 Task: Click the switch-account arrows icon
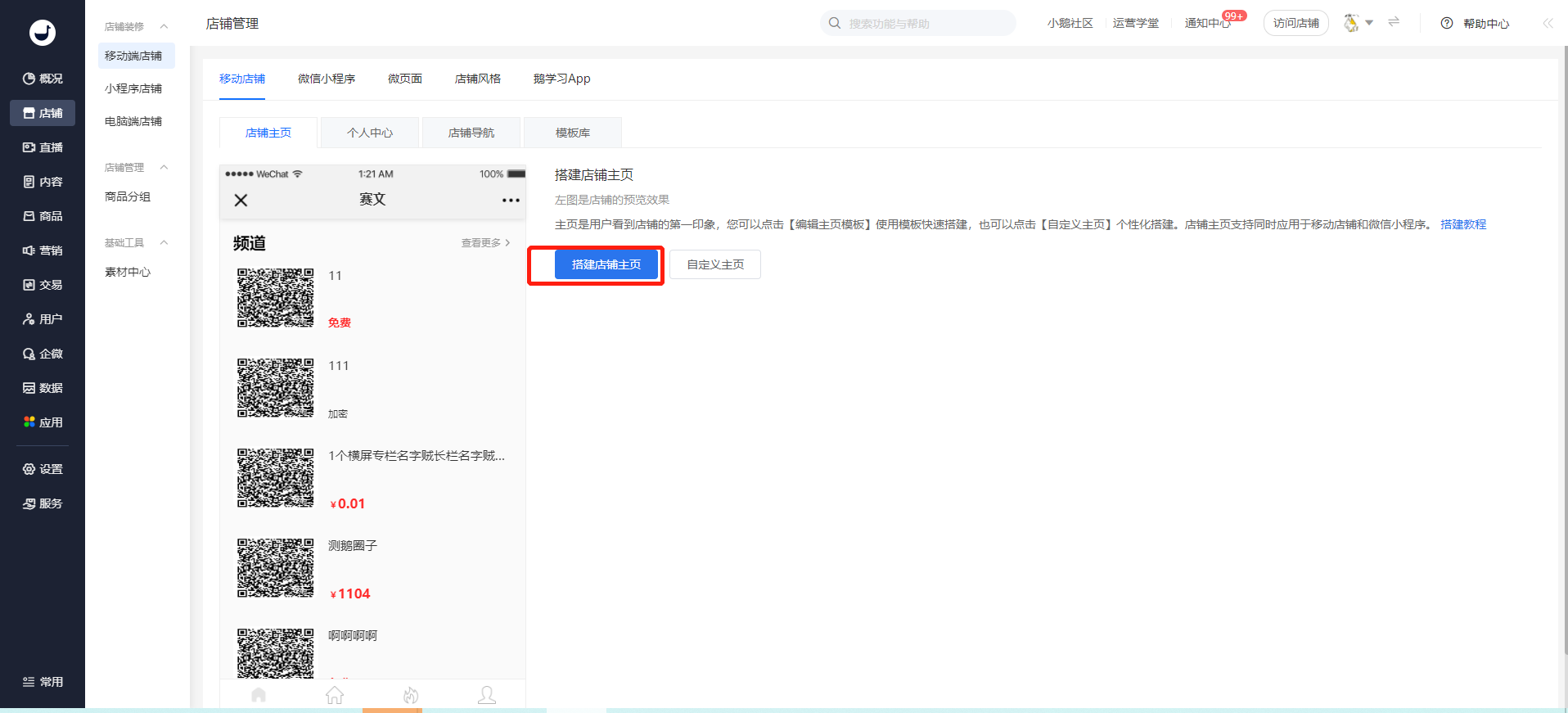[x=1394, y=22]
